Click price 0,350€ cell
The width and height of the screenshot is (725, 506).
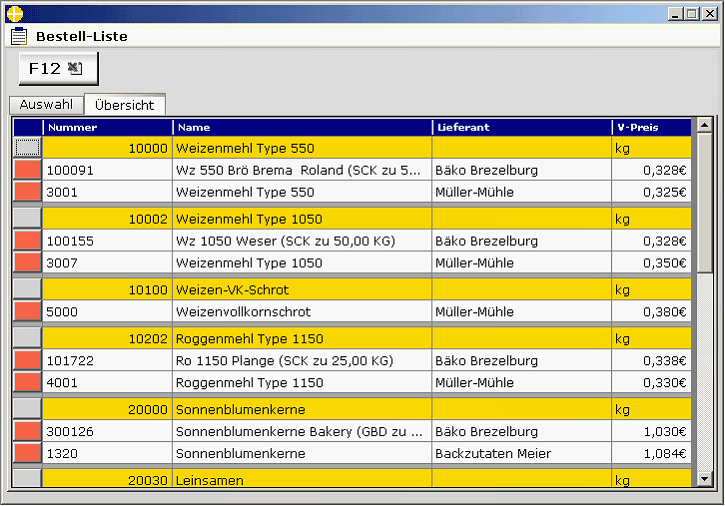click(651, 262)
